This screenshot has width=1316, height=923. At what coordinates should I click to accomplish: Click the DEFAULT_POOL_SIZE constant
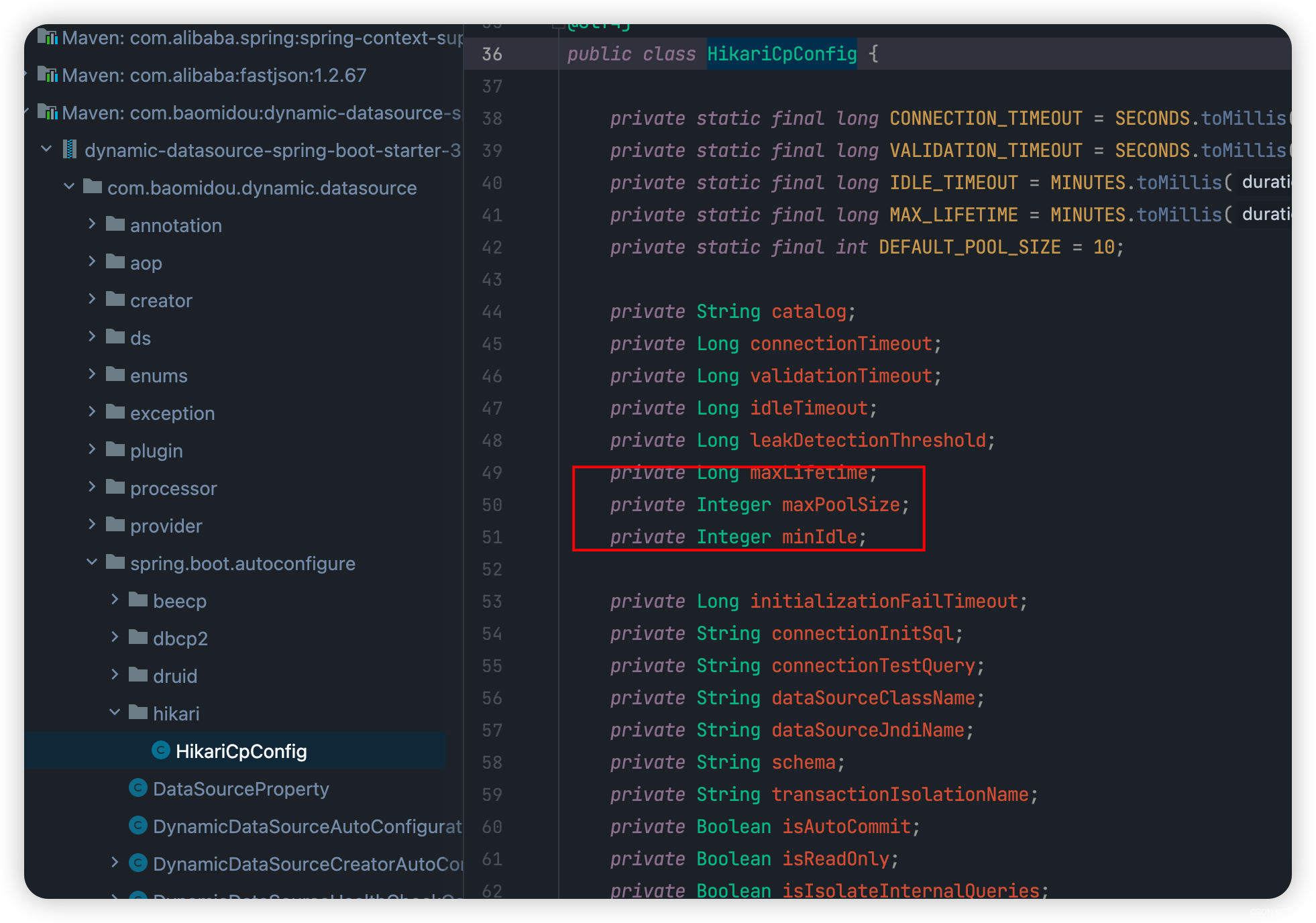(970, 247)
